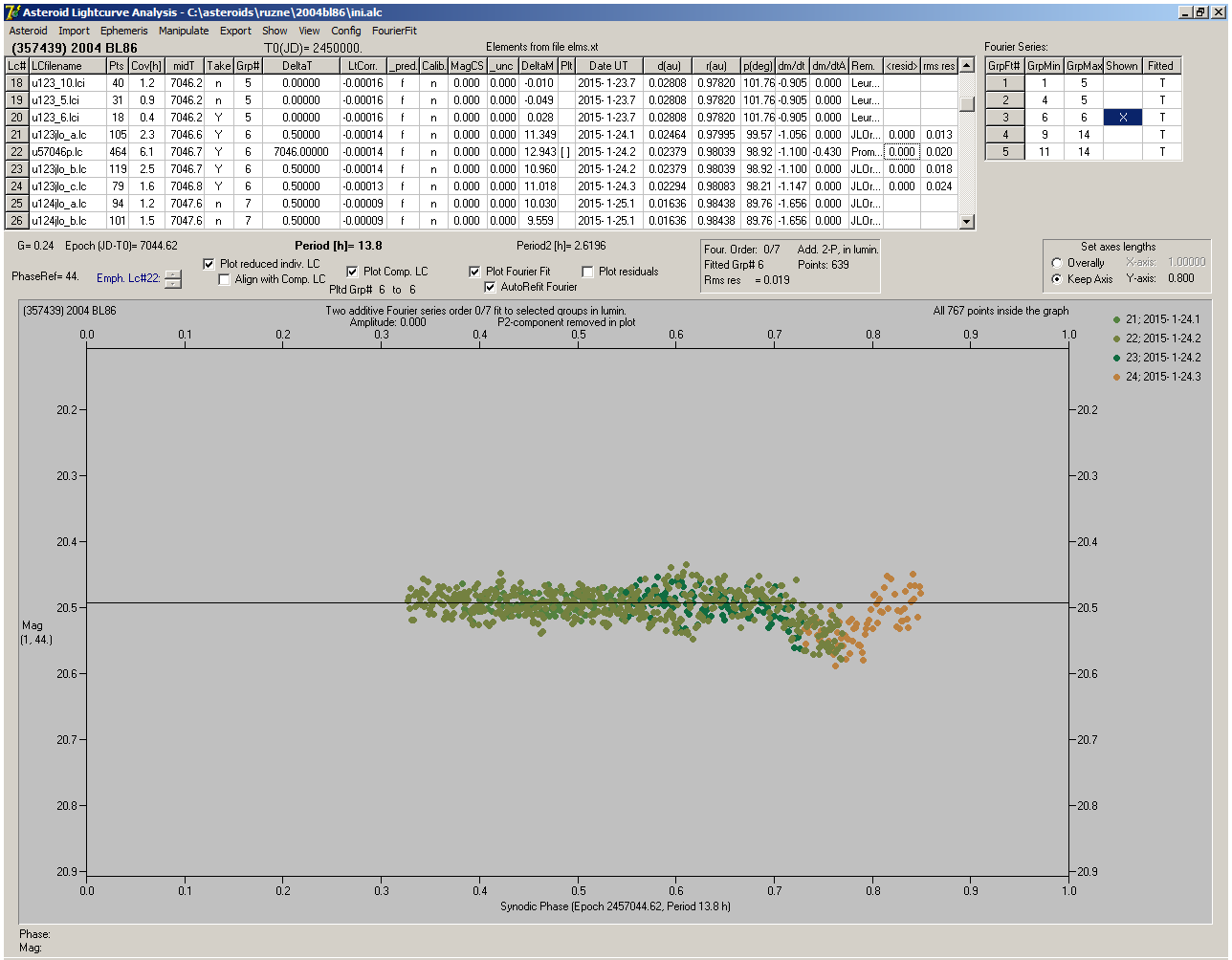Click the resid cell of row 22

pos(902,152)
